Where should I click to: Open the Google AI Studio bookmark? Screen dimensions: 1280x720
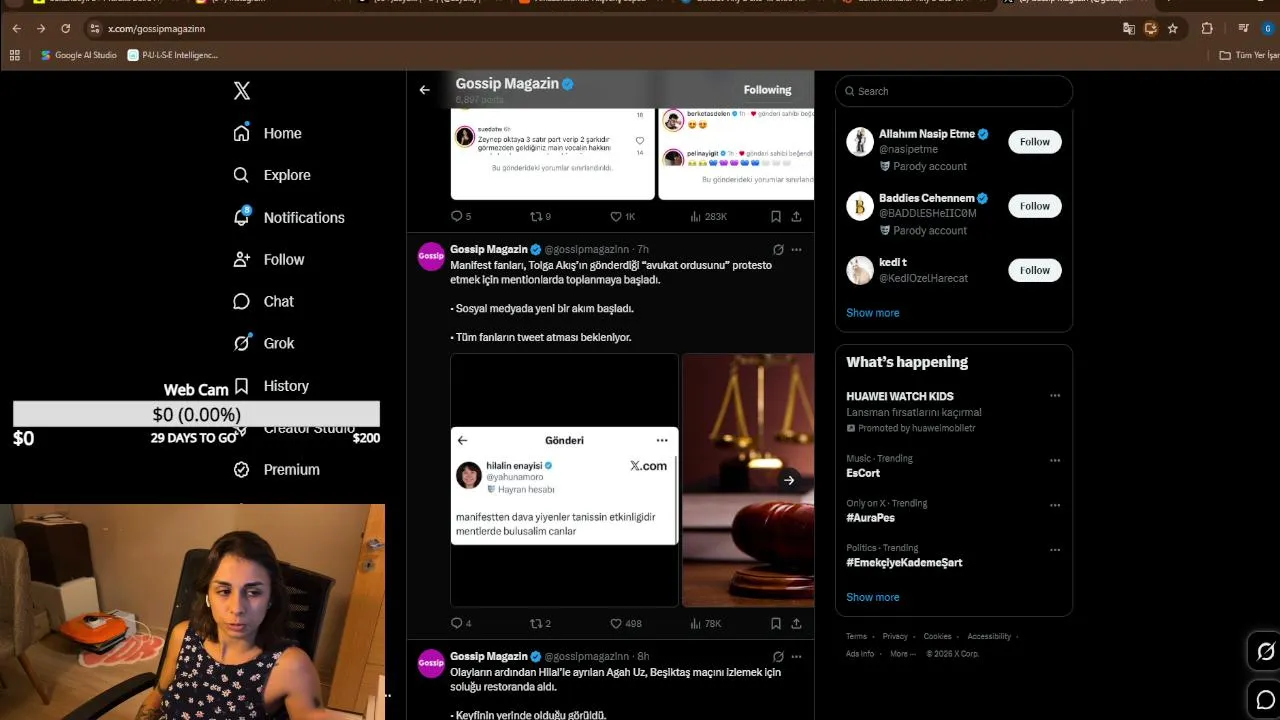pyautogui.click(x=79, y=55)
